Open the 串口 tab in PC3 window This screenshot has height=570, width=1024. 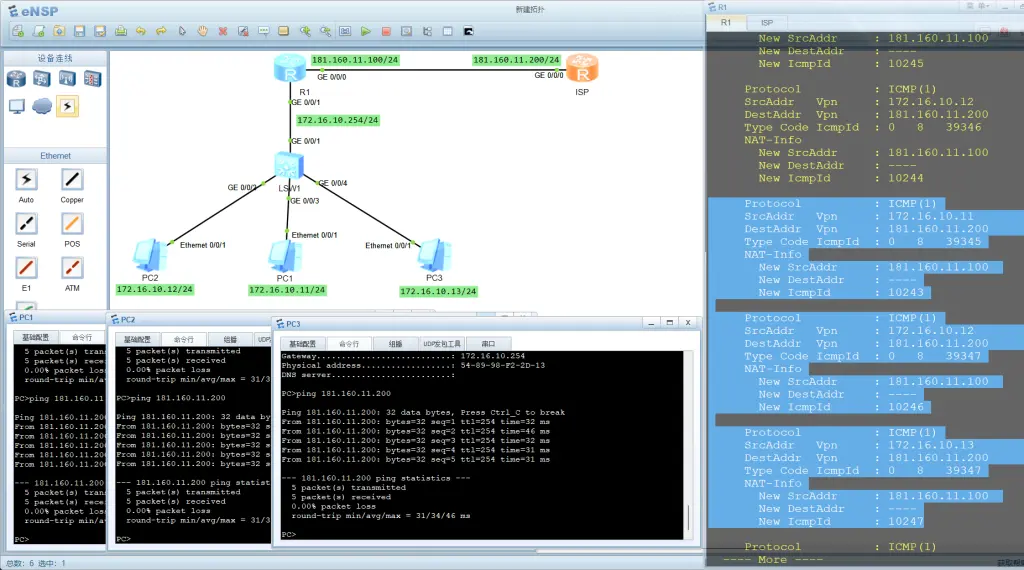[x=488, y=343]
